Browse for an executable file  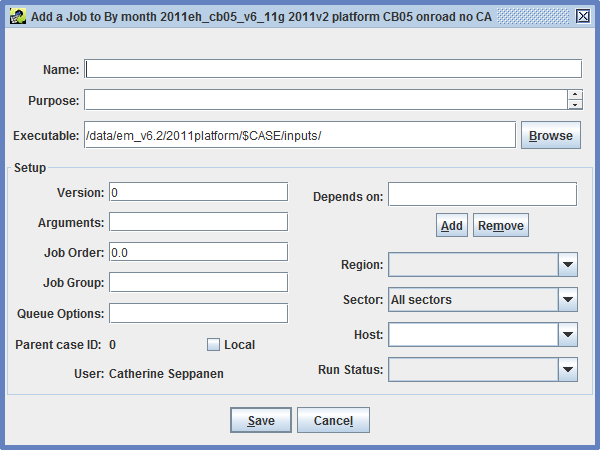[551, 135]
